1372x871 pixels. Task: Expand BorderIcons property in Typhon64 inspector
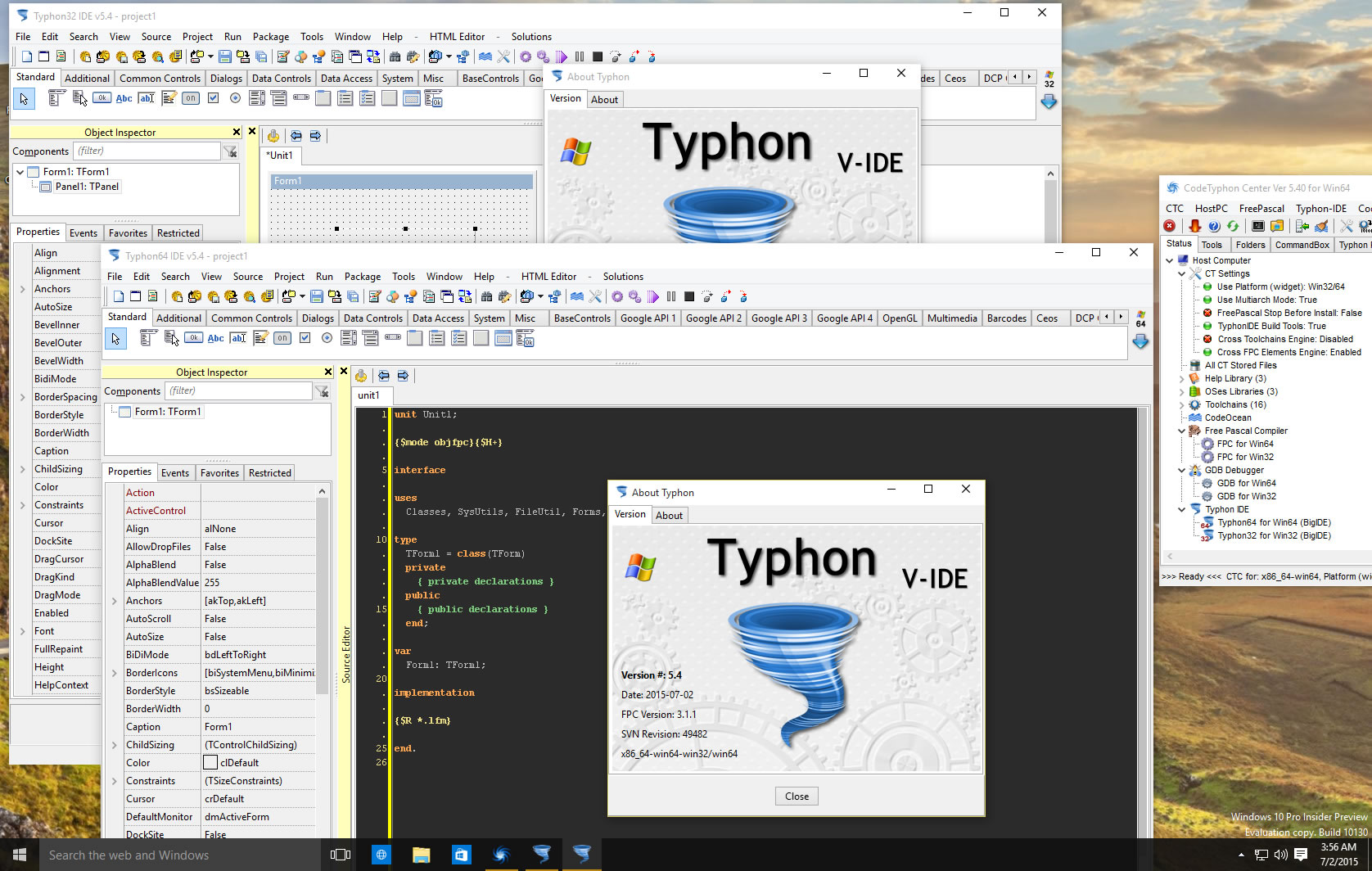coord(115,673)
